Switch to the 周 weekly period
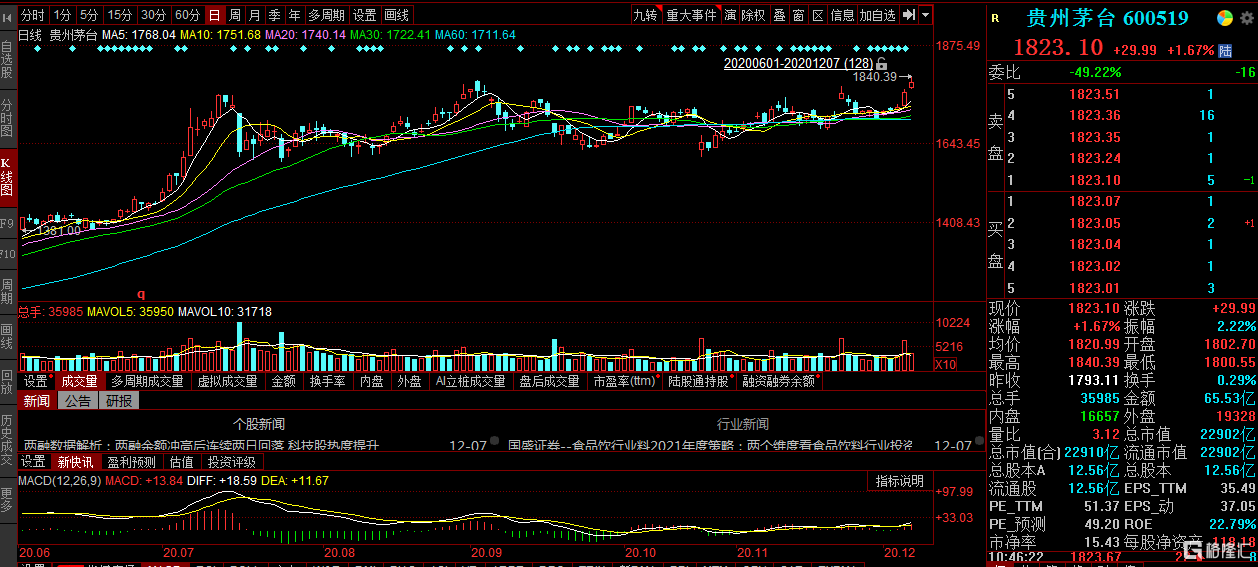 pos(234,15)
